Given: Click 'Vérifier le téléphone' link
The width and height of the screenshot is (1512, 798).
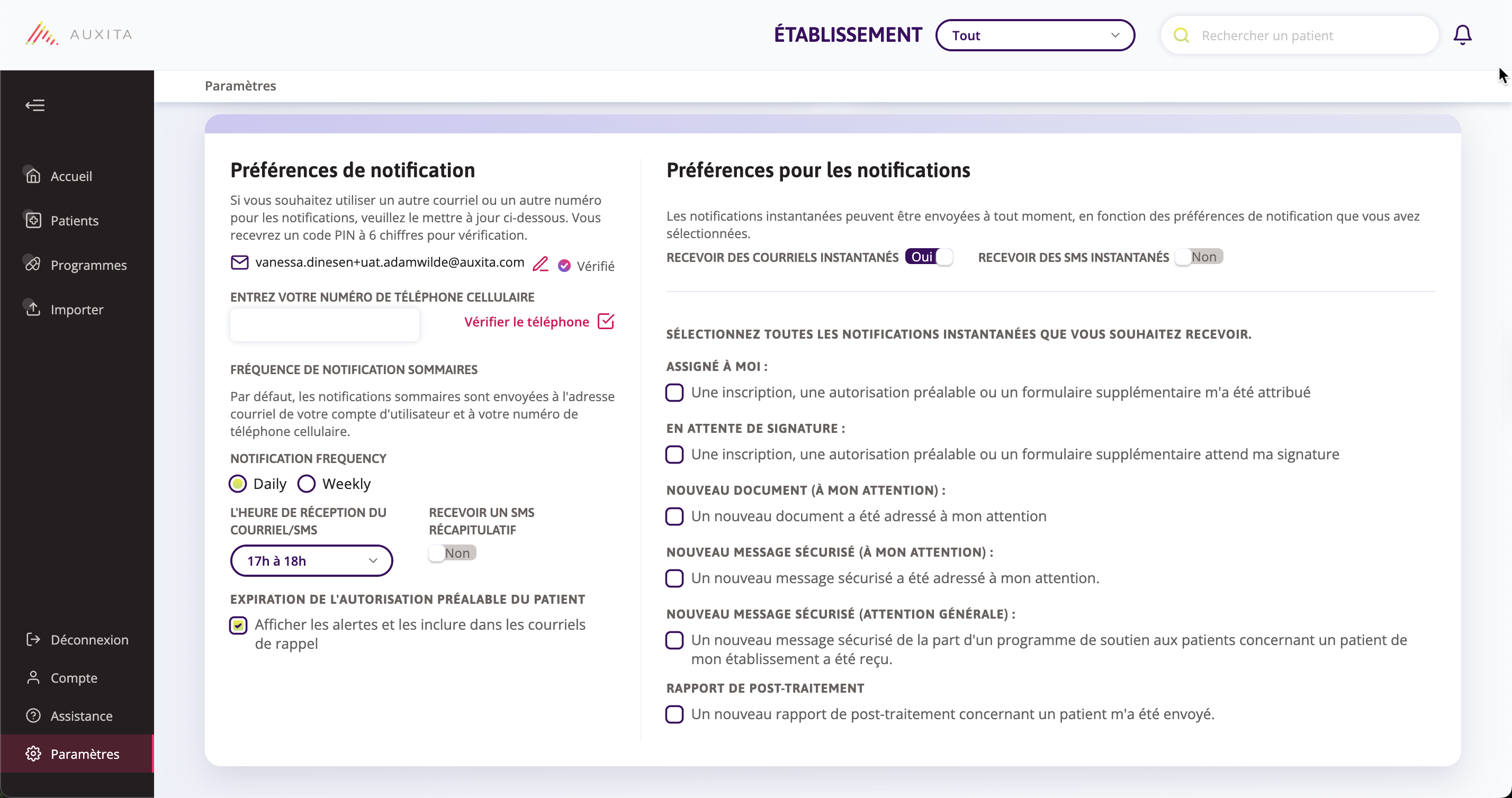Looking at the screenshot, I should pos(526,322).
